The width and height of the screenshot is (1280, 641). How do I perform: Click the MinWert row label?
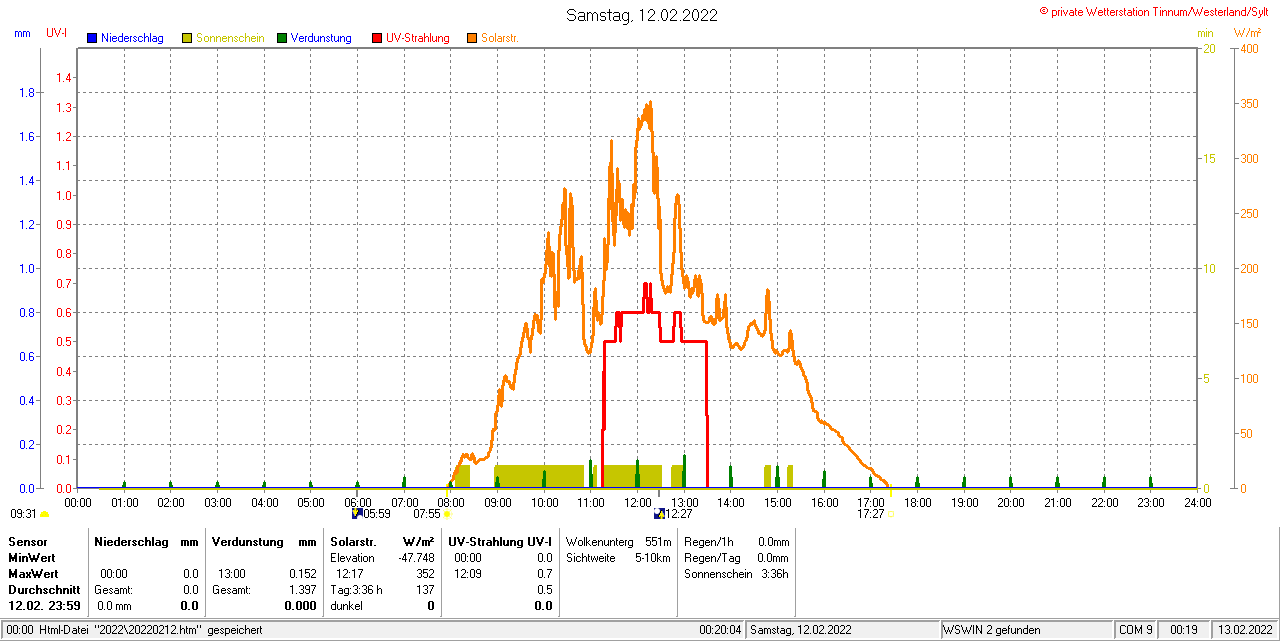[x=32, y=557]
